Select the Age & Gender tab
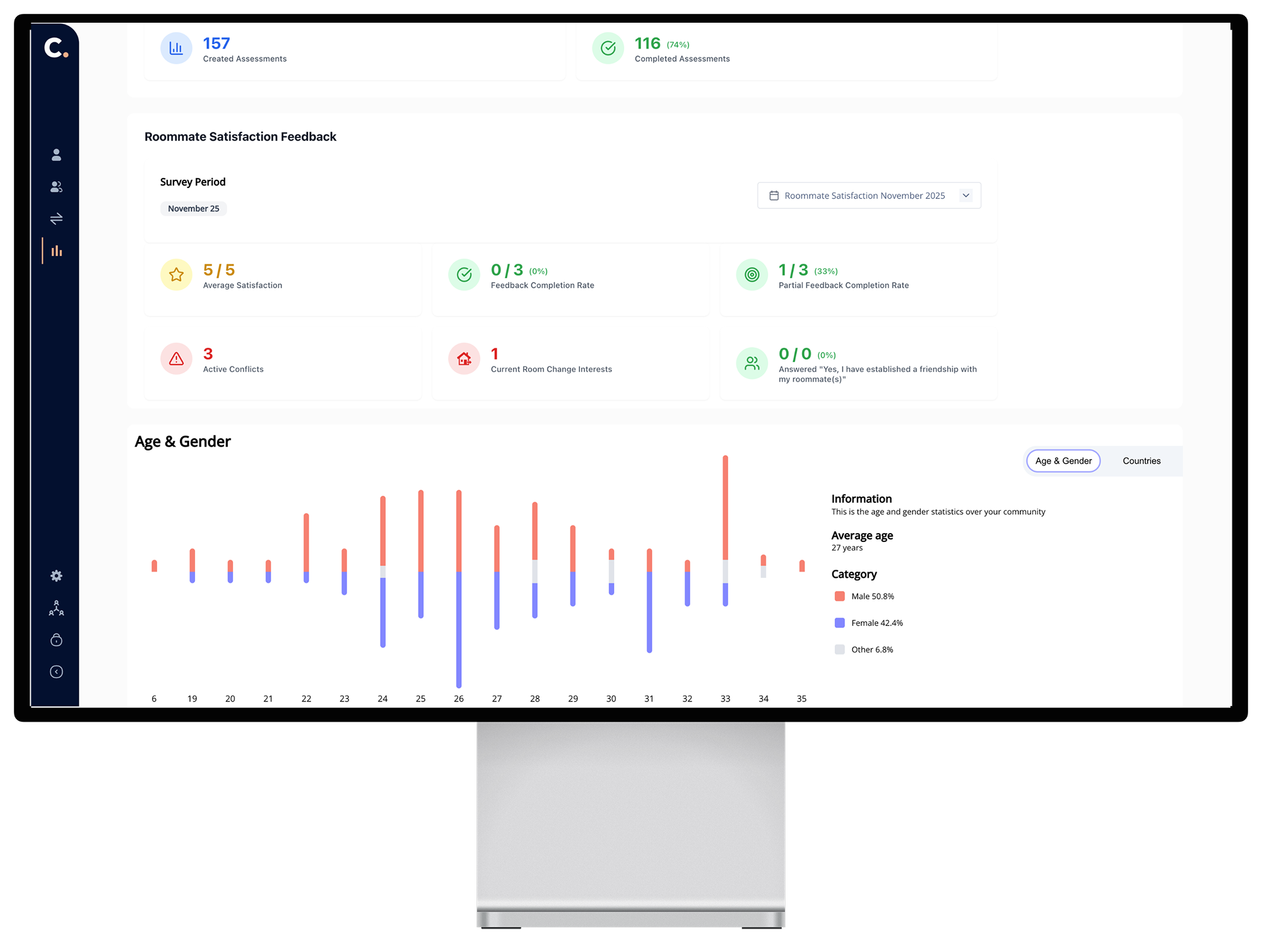The width and height of the screenshot is (1262, 952). (x=1063, y=461)
